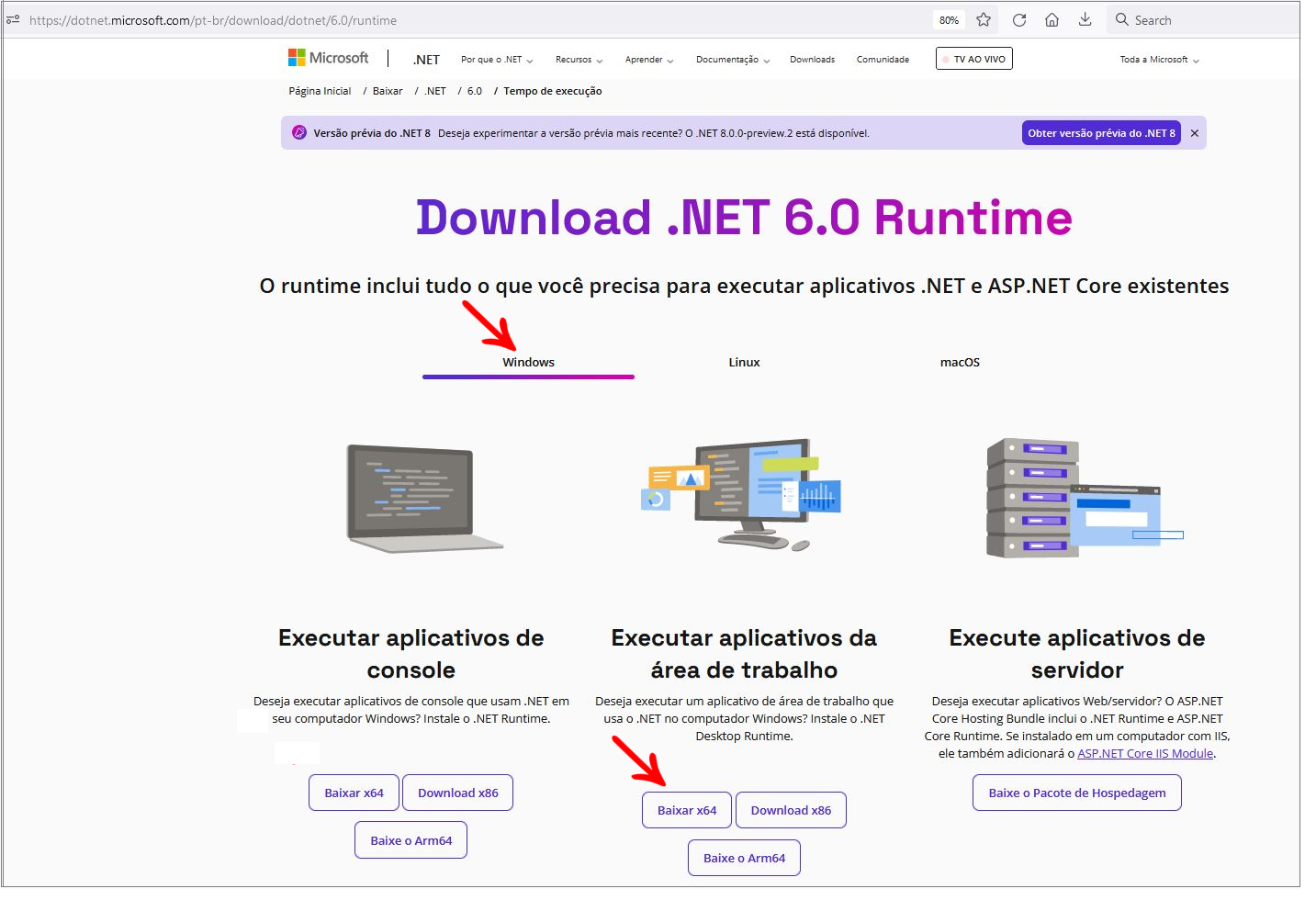Click the purple .NET 8 preview icon

click(x=299, y=132)
